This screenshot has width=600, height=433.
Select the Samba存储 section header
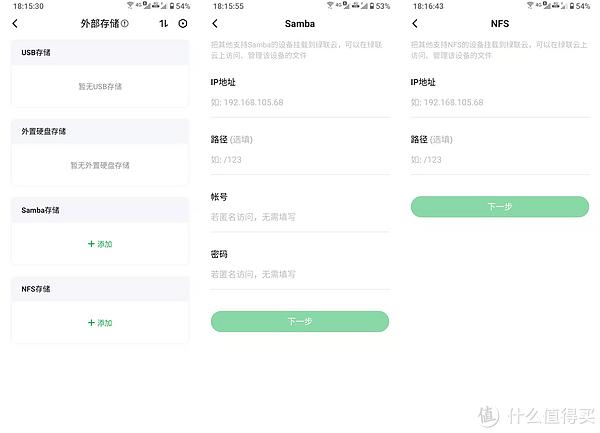coord(100,210)
